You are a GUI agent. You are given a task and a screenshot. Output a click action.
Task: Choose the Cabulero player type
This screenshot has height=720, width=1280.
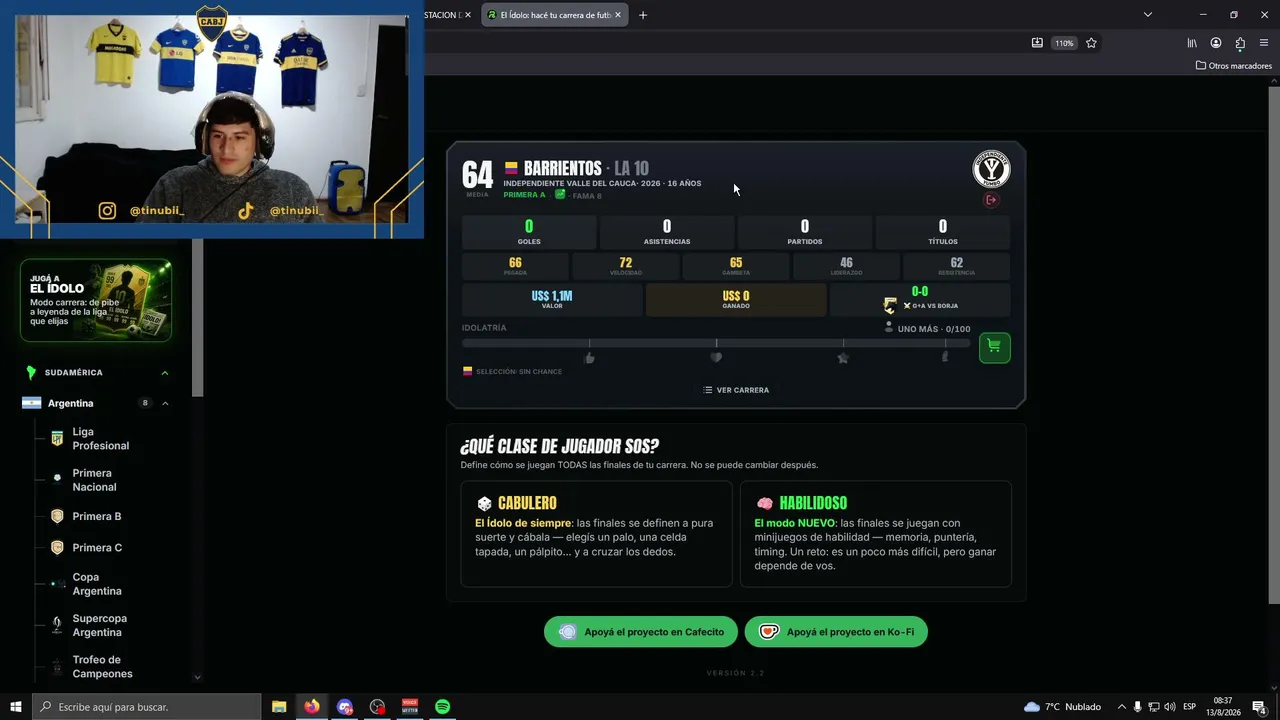click(x=596, y=534)
